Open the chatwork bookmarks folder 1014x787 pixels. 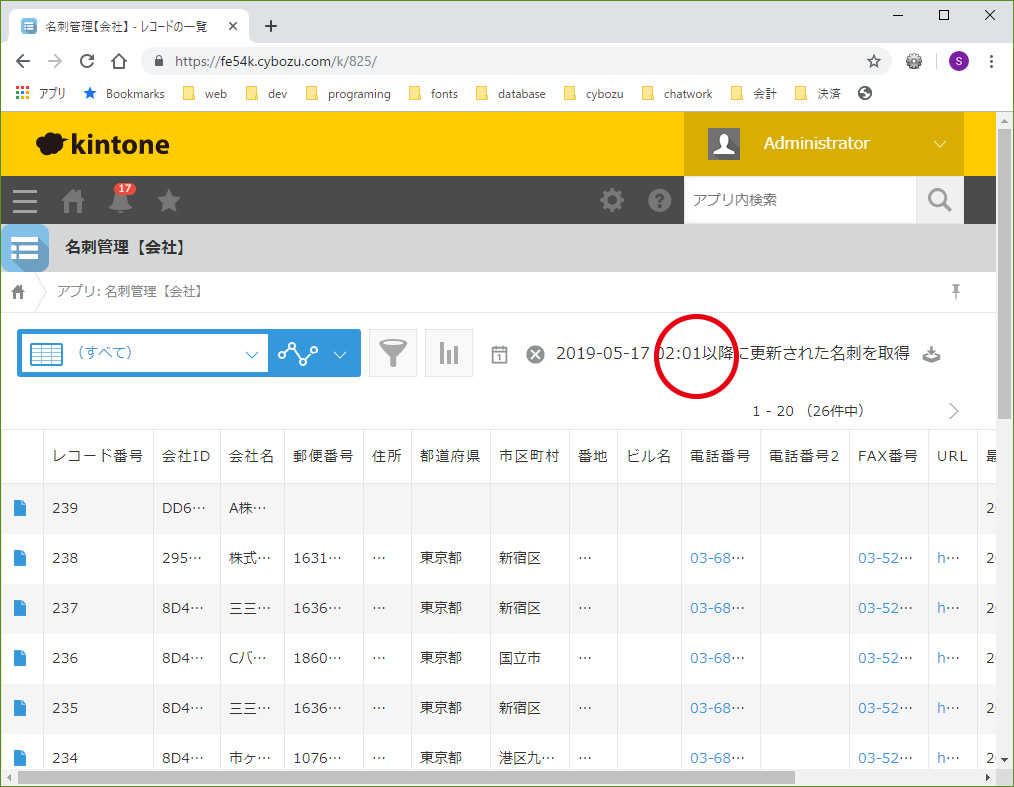[677, 94]
